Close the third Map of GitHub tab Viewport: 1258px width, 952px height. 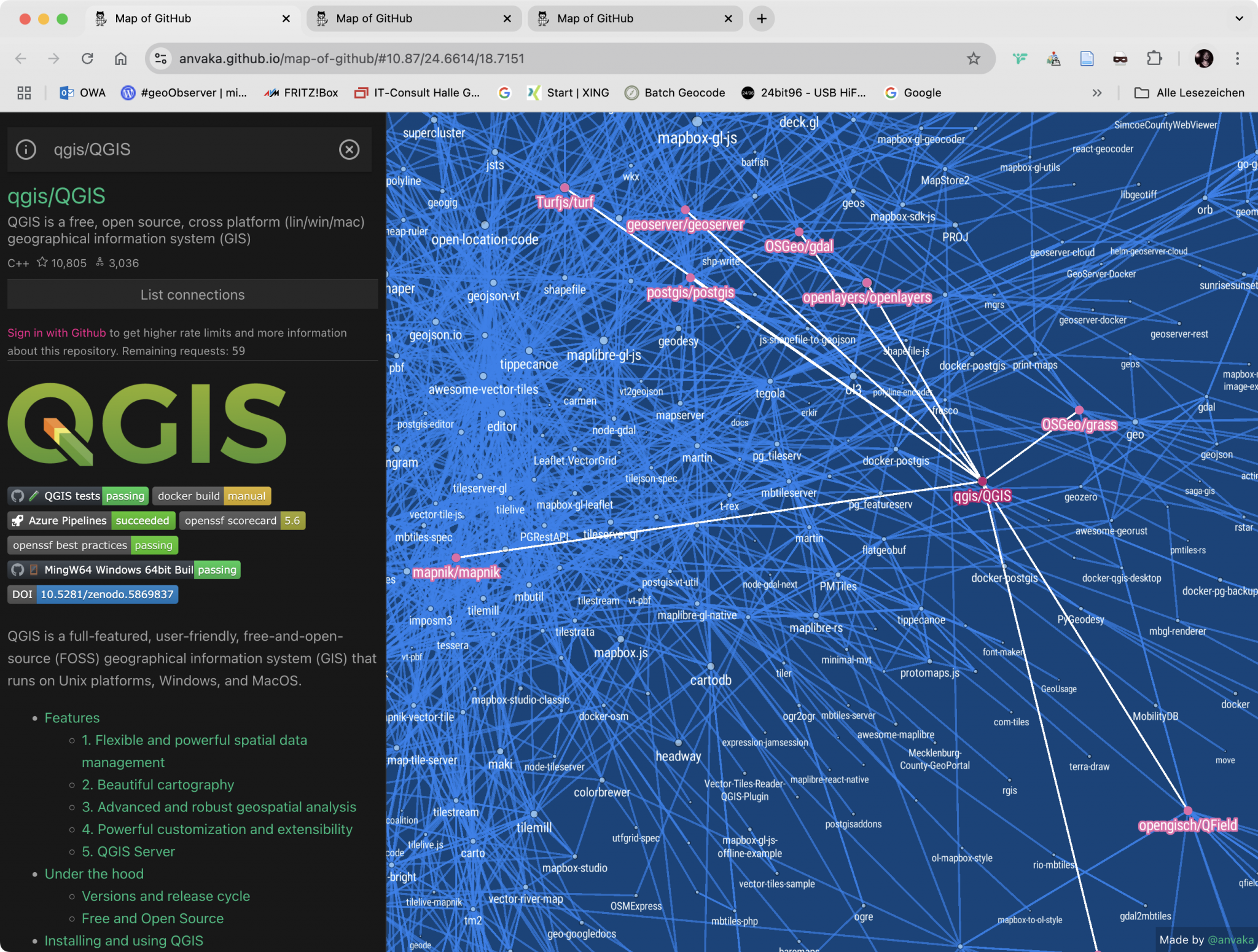coord(728,18)
